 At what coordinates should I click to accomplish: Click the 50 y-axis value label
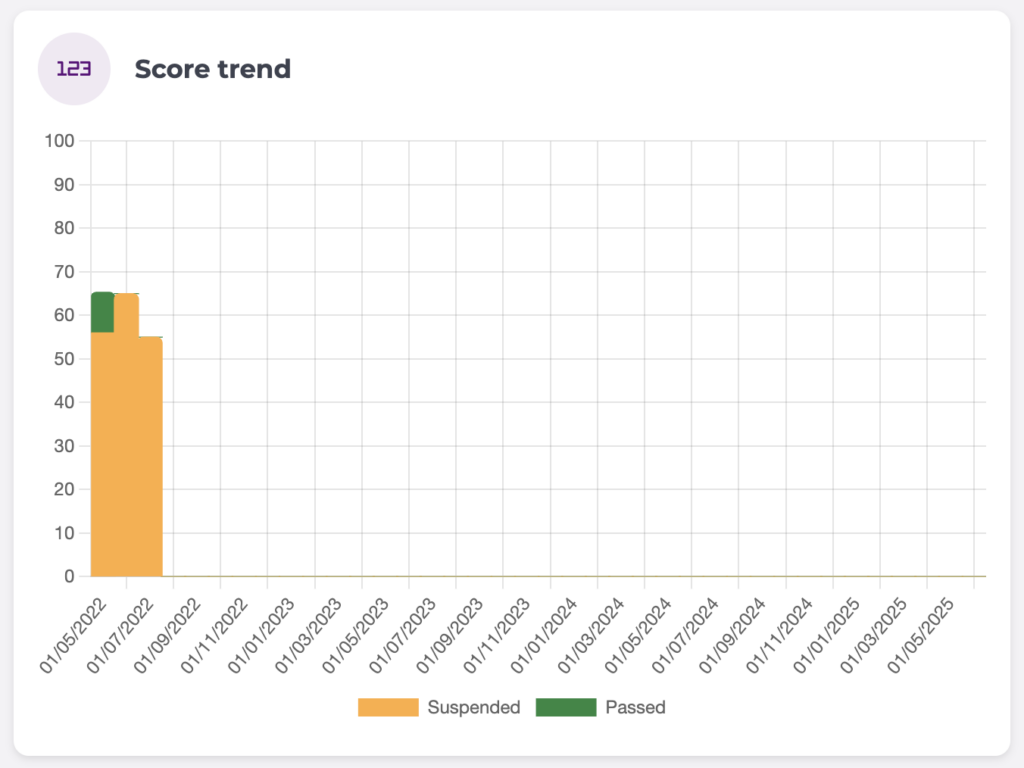tap(64, 359)
